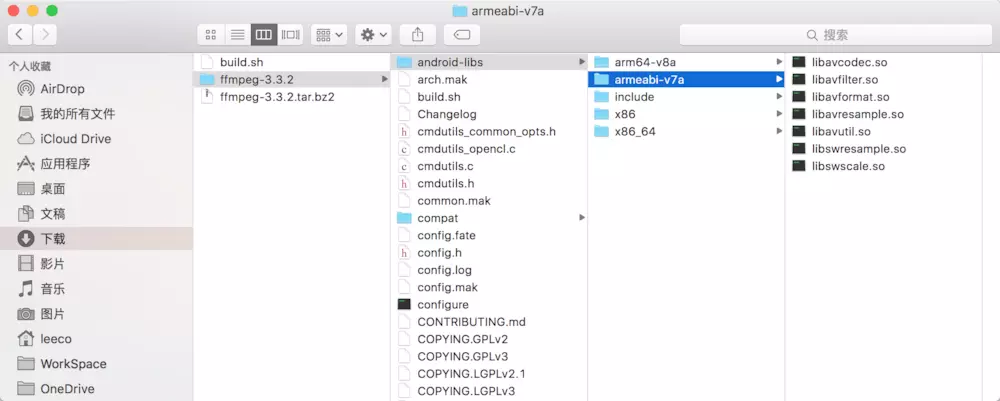Select the CONTRIBUTING.md file
1000x401 pixels.
(489, 321)
